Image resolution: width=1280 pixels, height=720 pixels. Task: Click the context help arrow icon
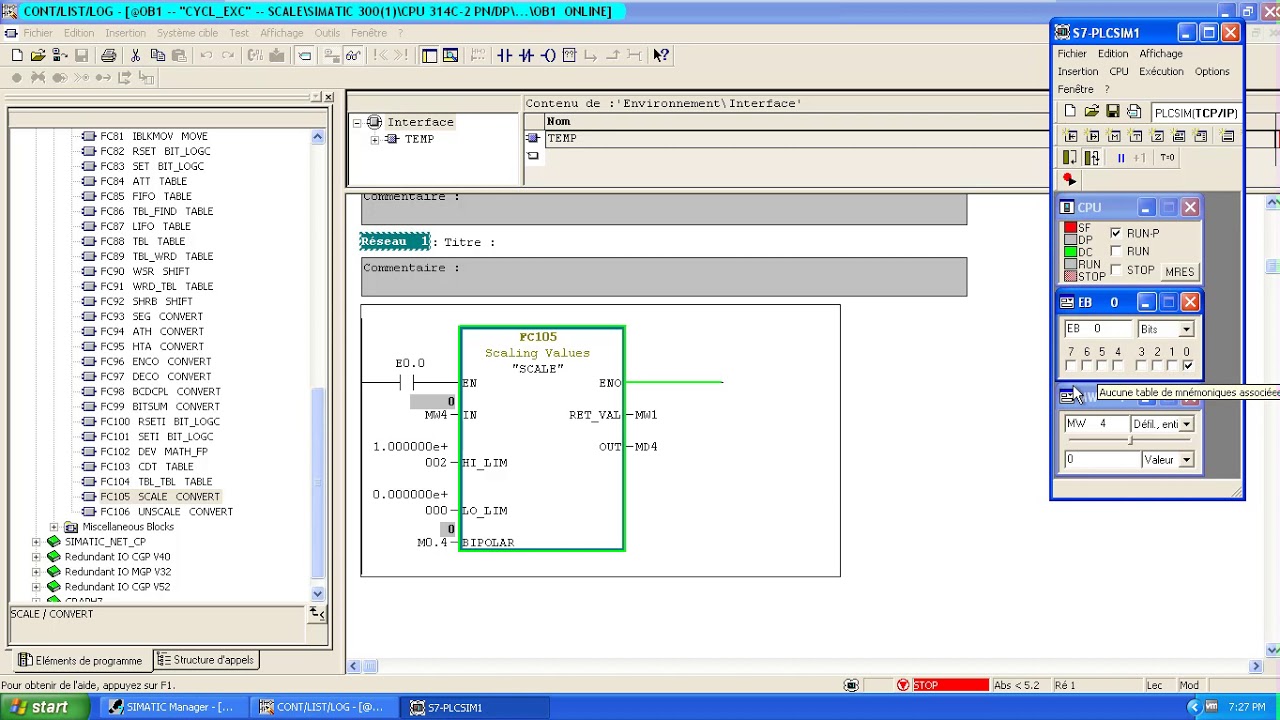661,56
